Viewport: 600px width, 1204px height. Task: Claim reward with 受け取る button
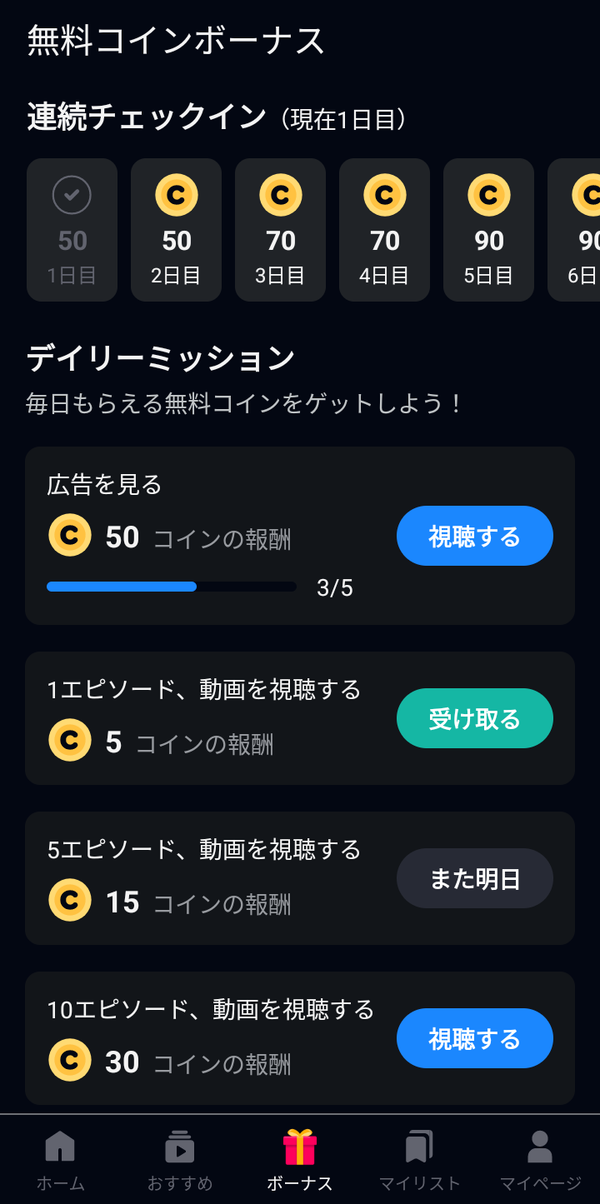tap(475, 718)
